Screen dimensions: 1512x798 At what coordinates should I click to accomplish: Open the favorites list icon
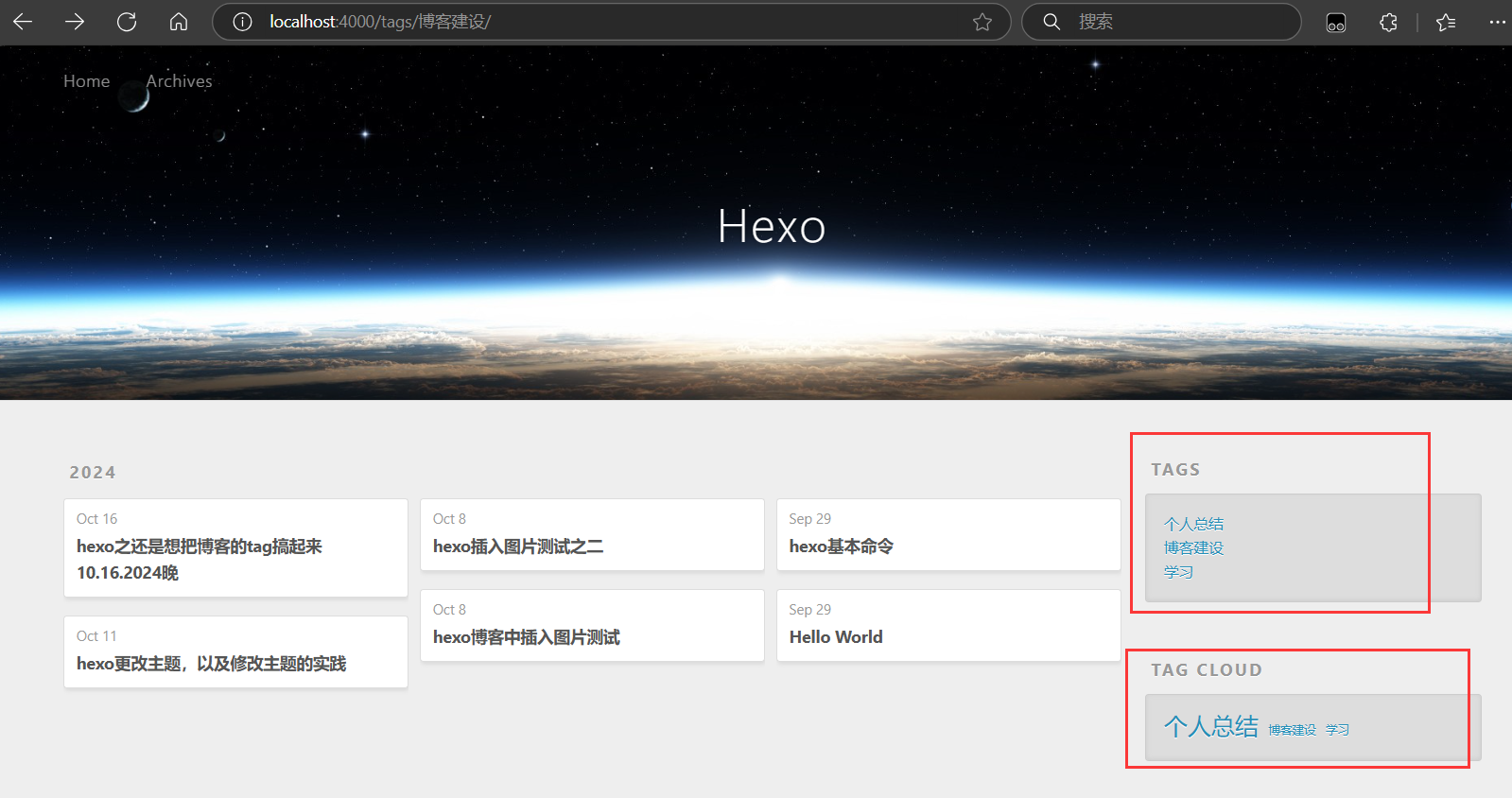pyautogui.click(x=1446, y=22)
